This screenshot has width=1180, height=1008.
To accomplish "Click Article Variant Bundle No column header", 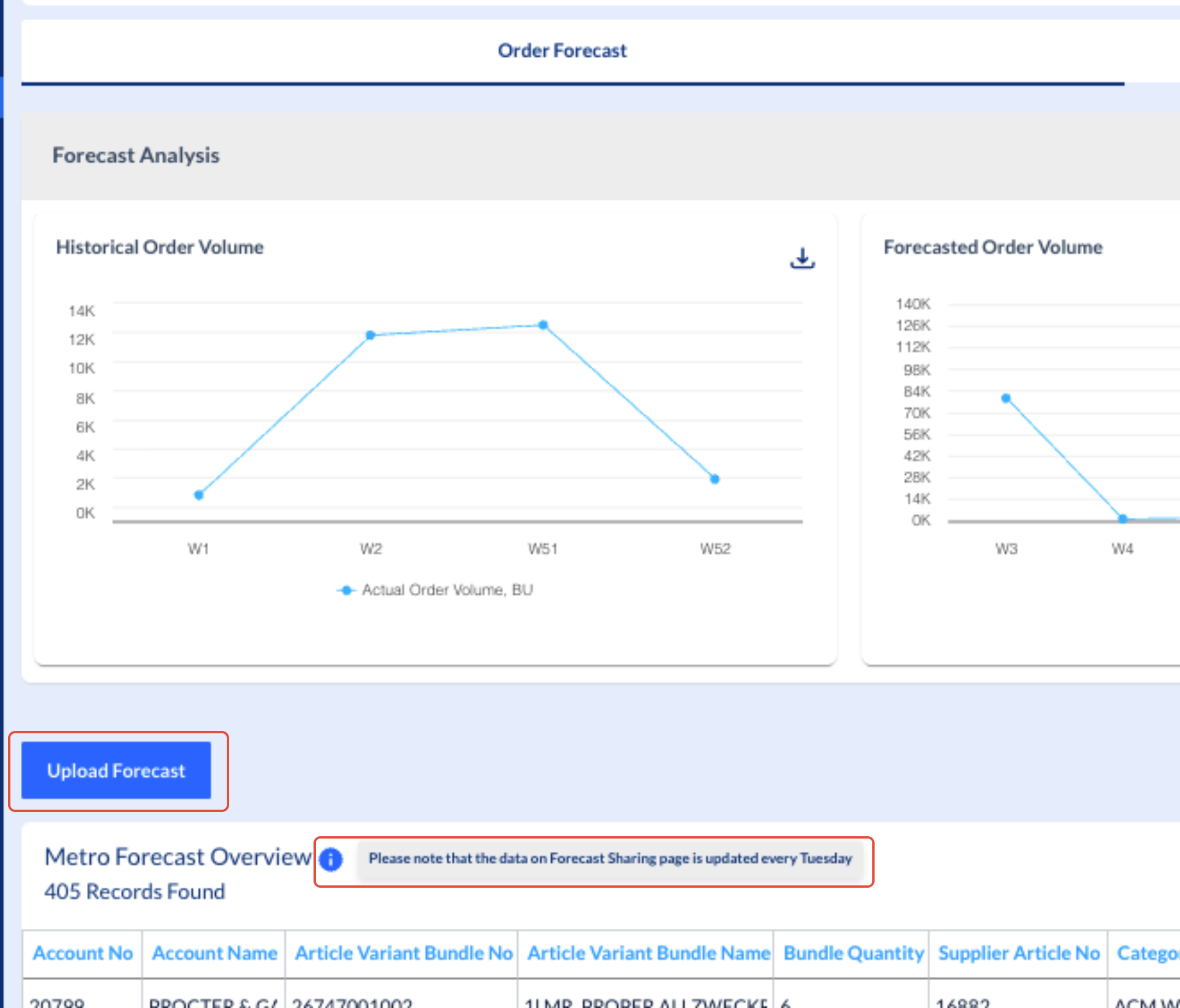I will (403, 952).
